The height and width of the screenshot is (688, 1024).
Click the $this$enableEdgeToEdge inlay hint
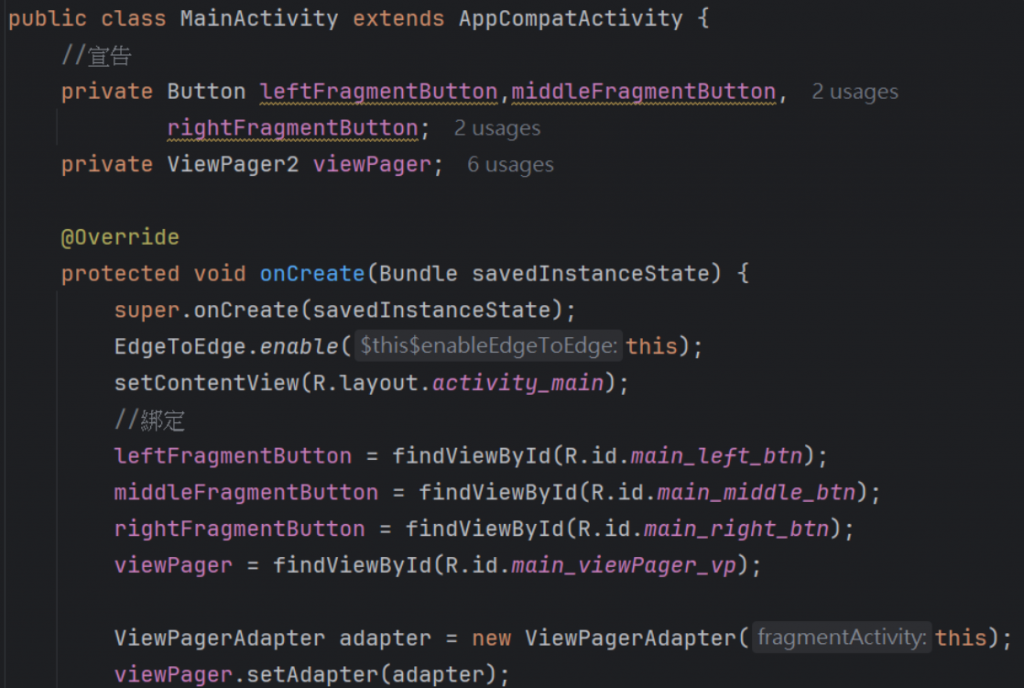488,346
